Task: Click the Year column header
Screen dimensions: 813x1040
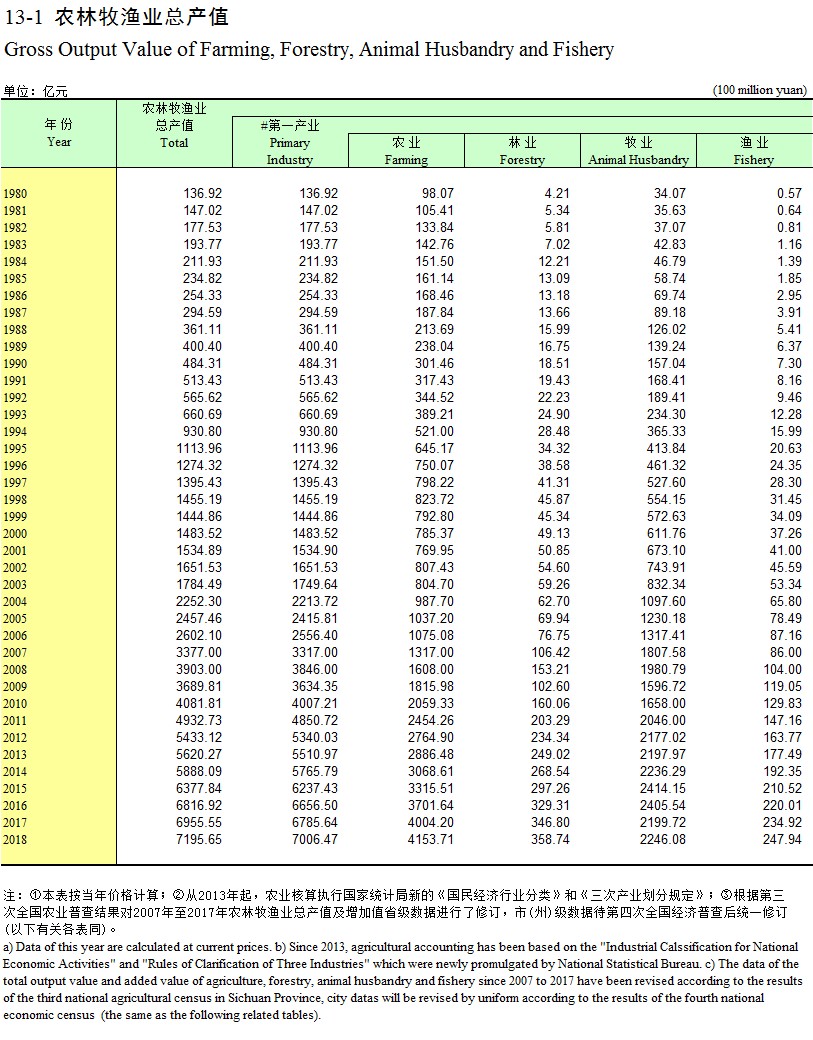Action: 58,133
